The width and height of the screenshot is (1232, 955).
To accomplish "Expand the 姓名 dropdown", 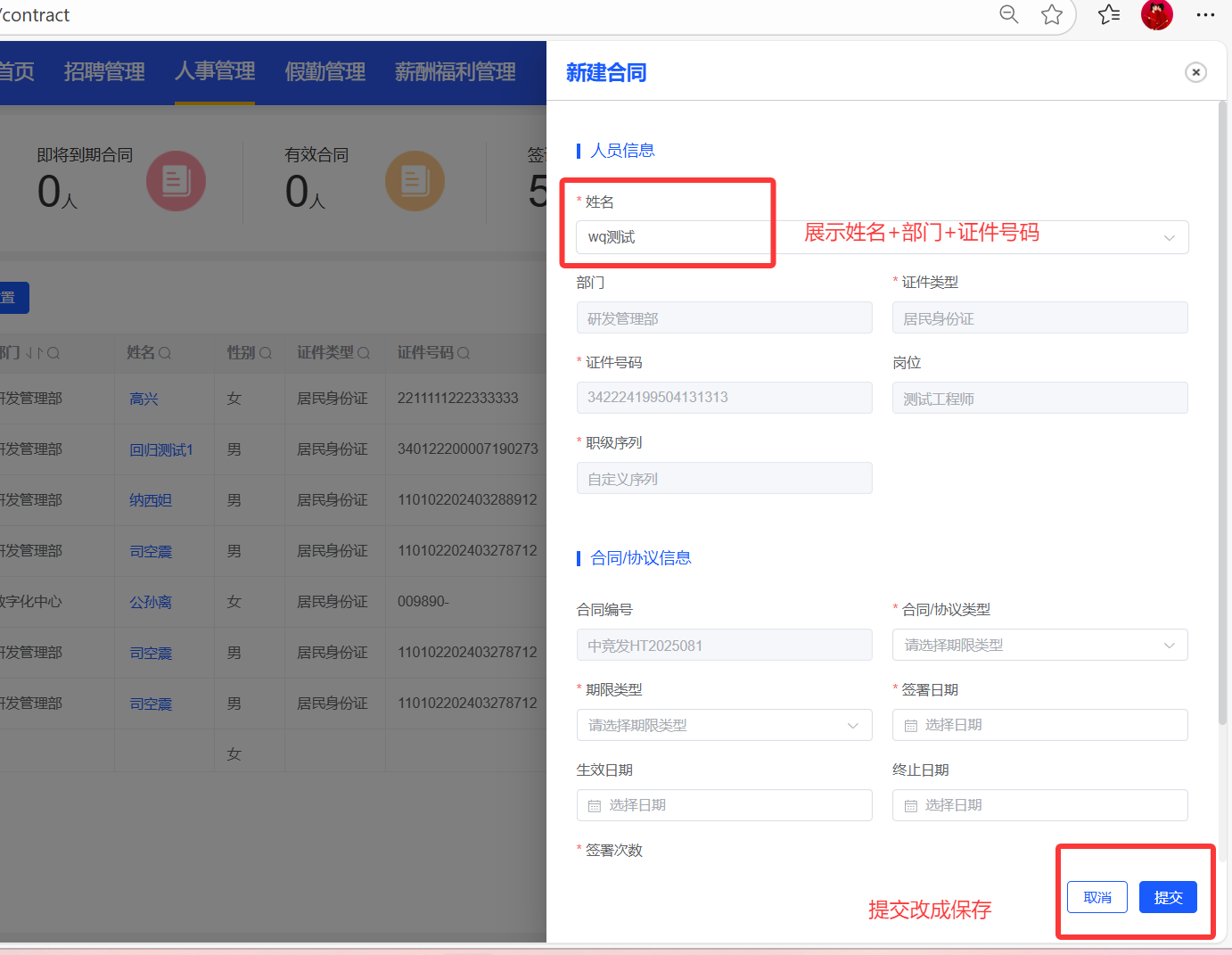I will [1169, 237].
